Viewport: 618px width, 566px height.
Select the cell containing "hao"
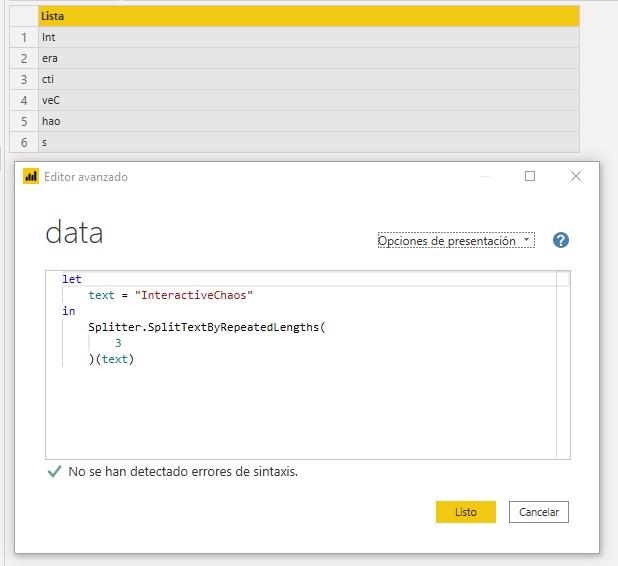click(308, 121)
